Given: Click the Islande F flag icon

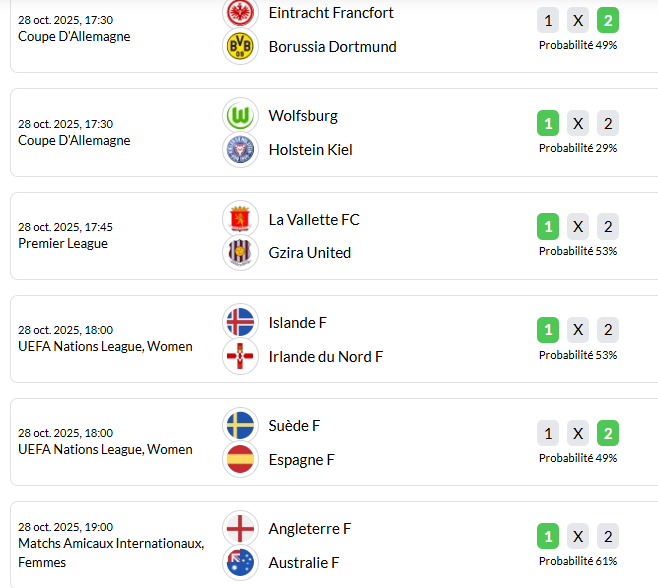Looking at the screenshot, I should 240,322.
